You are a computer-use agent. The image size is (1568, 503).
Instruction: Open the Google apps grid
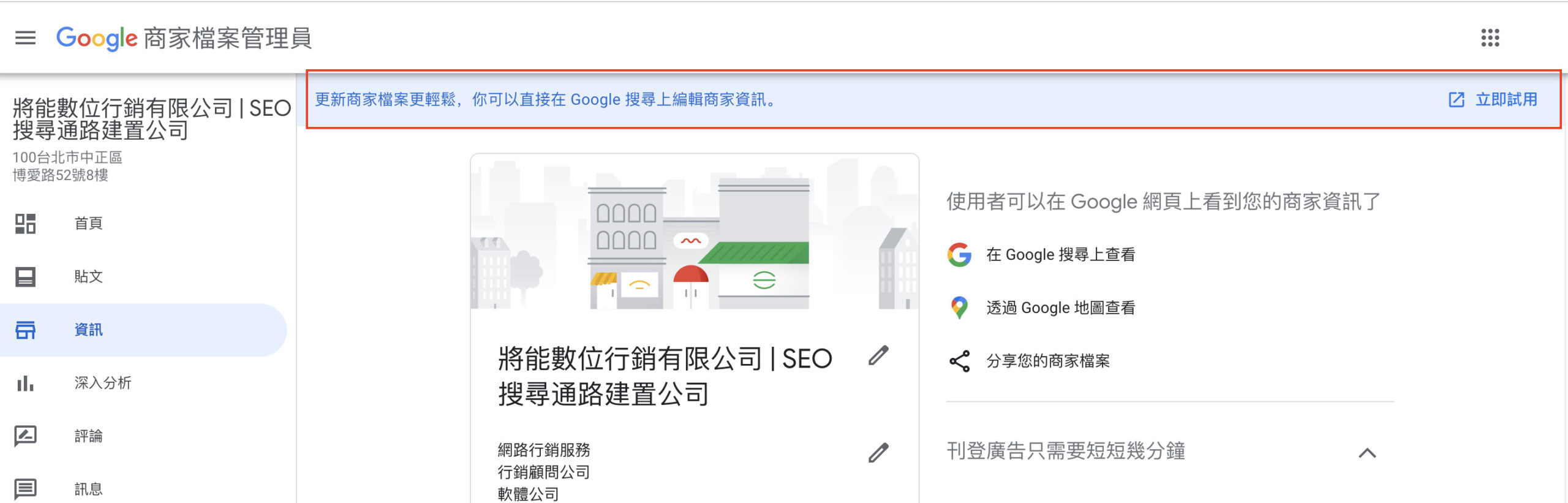coord(1490,38)
